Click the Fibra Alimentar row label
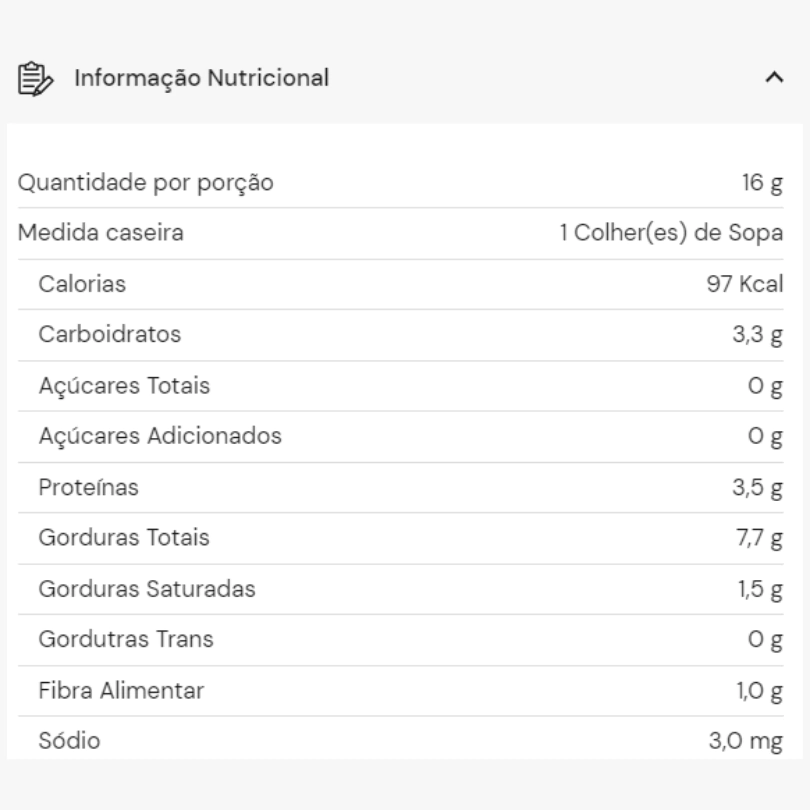The image size is (810, 810). coord(121,690)
